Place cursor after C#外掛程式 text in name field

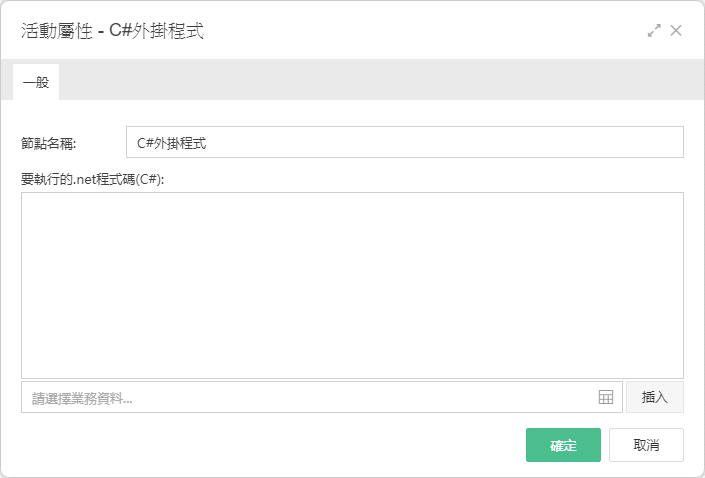point(207,143)
